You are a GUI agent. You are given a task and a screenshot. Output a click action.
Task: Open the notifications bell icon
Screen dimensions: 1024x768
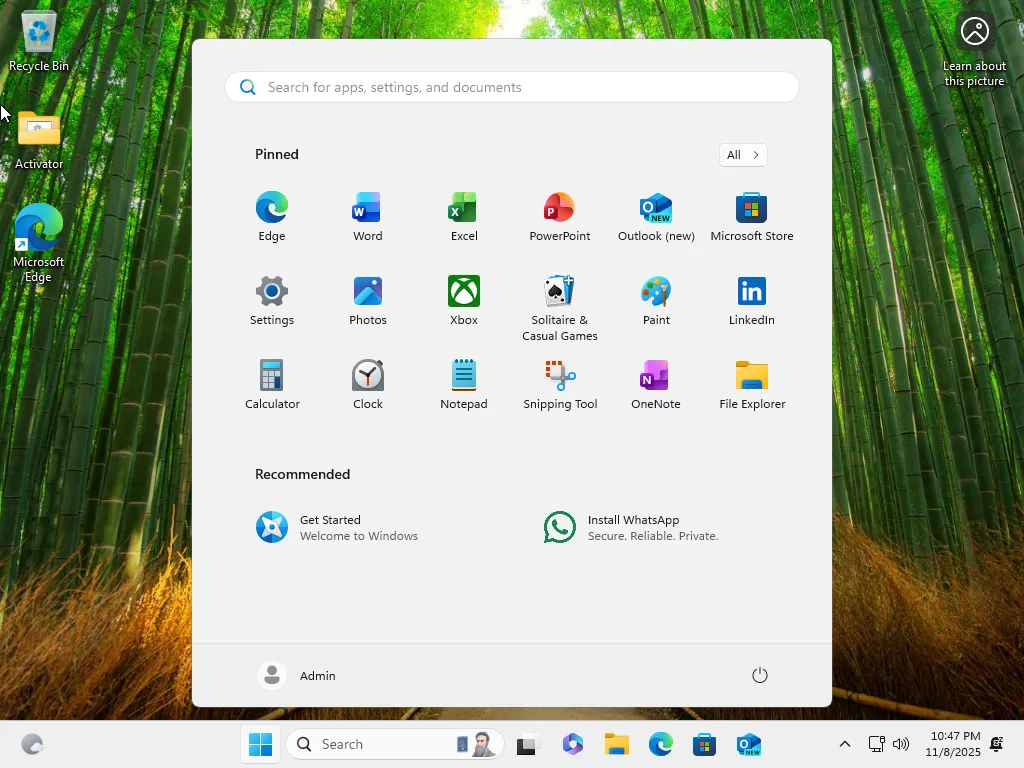point(997,744)
